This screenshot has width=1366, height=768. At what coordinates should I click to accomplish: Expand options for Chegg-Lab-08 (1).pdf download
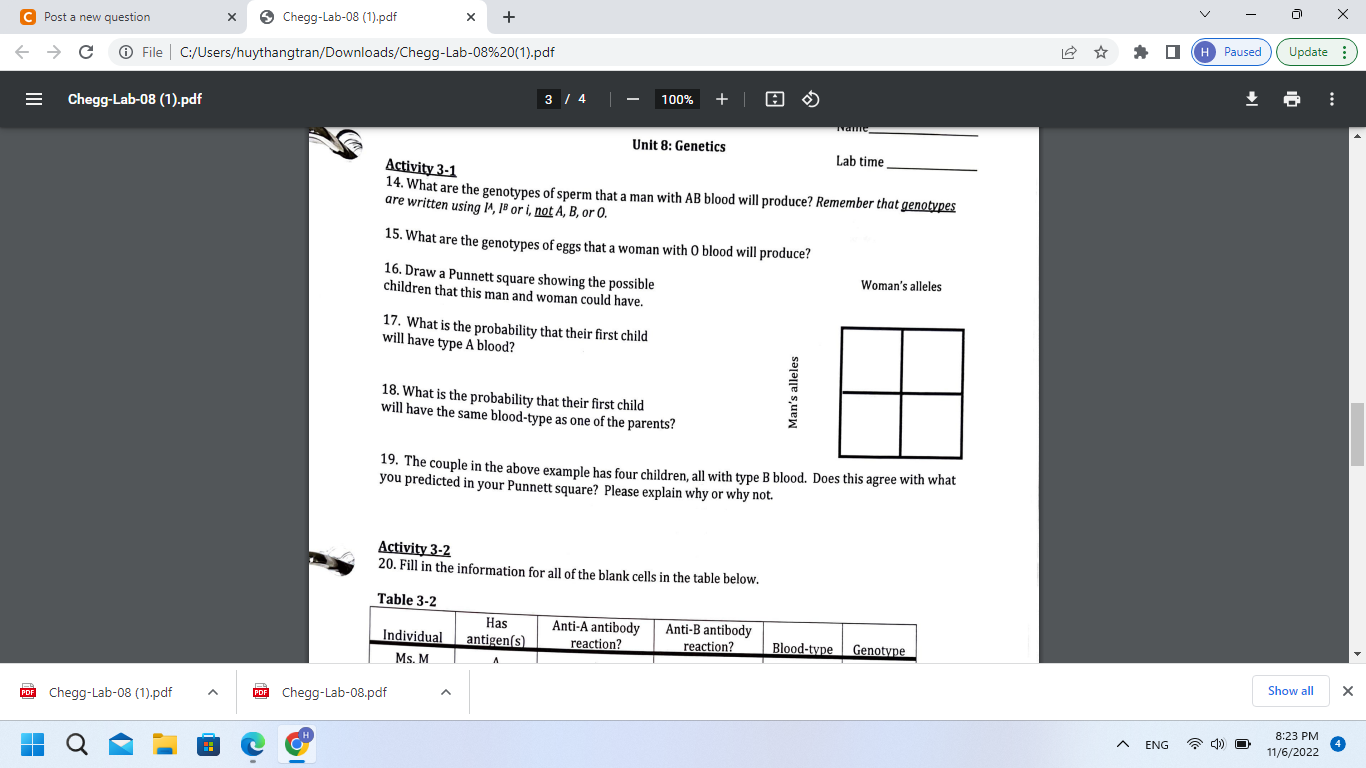coord(212,692)
